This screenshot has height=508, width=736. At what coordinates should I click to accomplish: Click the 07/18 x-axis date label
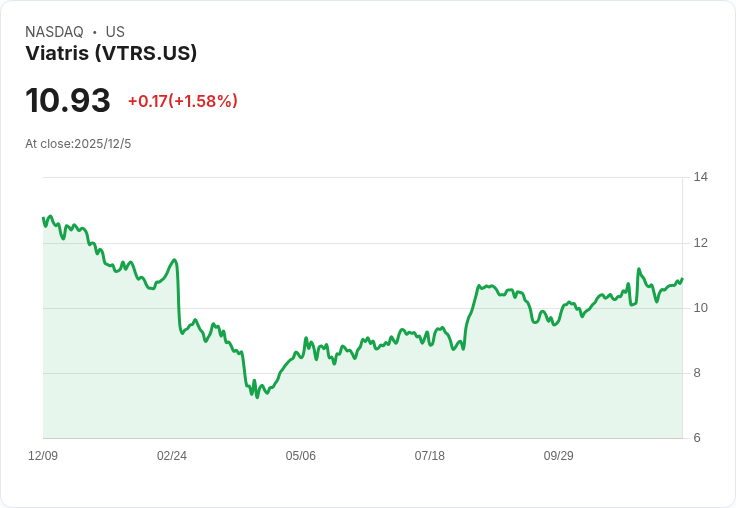(x=429, y=455)
